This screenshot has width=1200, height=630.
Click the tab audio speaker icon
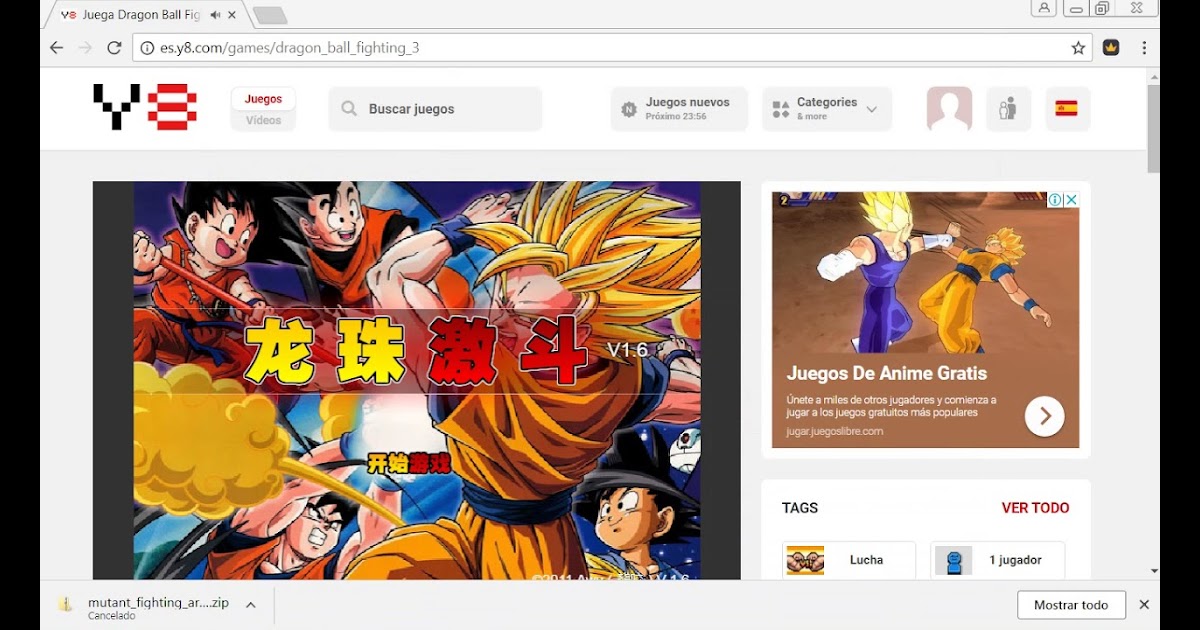pyautogui.click(x=215, y=15)
